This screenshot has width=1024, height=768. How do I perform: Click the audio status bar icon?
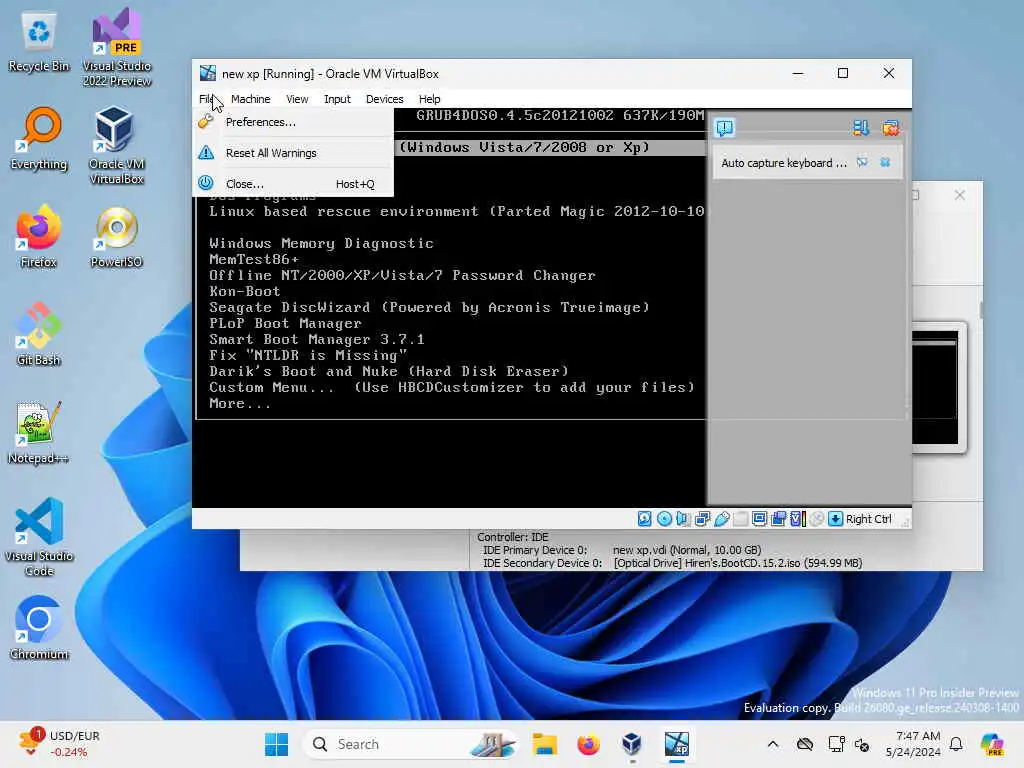(x=683, y=519)
